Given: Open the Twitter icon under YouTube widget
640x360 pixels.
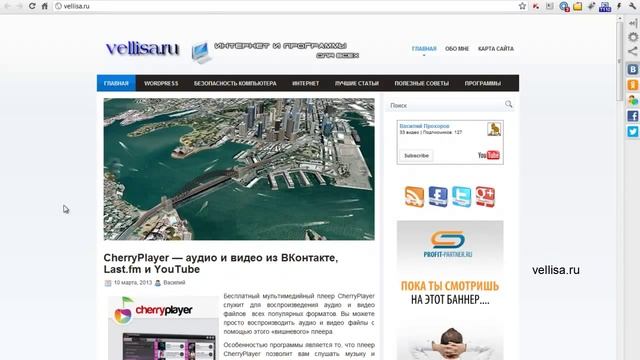Looking at the screenshot, I should point(462,197).
